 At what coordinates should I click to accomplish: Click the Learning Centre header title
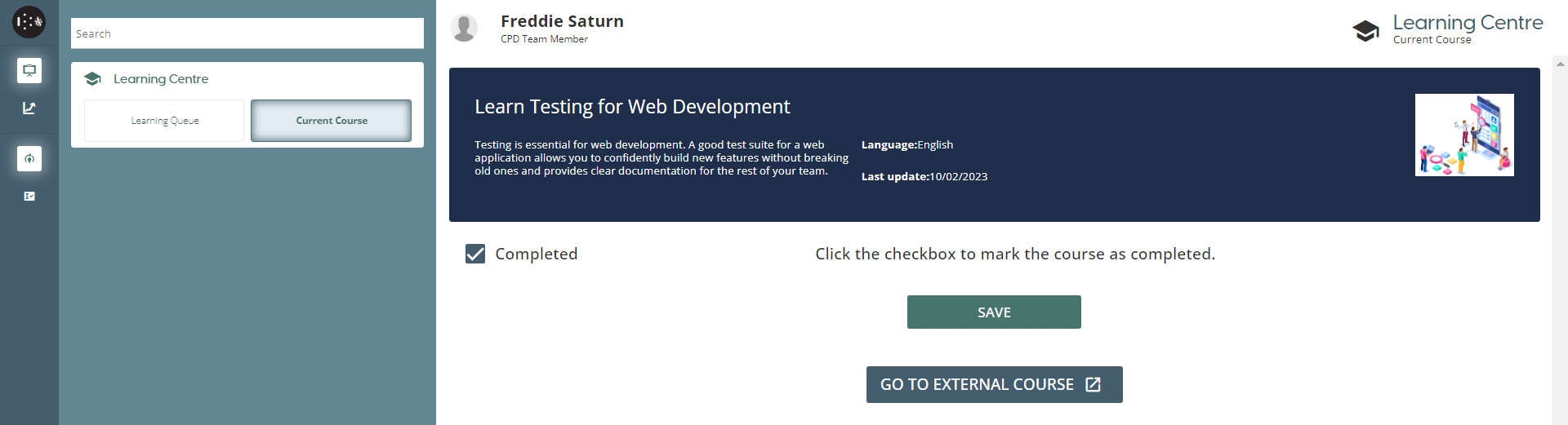pyautogui.click(x=1468, y=22)
